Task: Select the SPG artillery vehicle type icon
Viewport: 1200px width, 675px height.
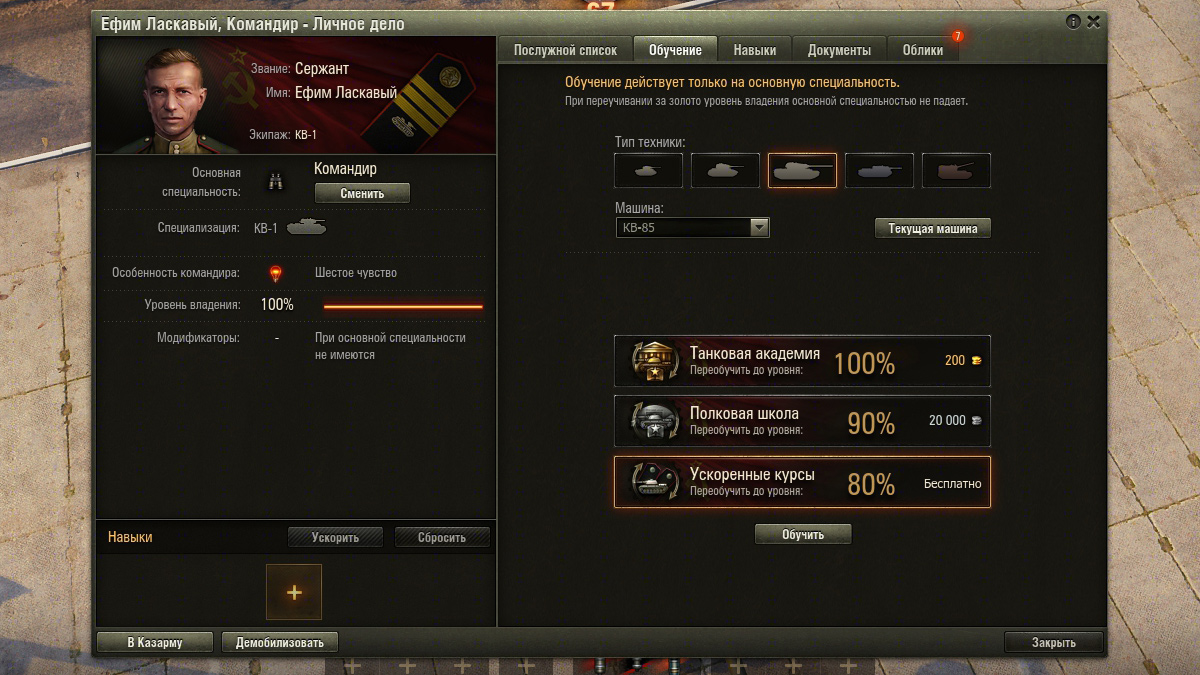Action: point(956,171)
